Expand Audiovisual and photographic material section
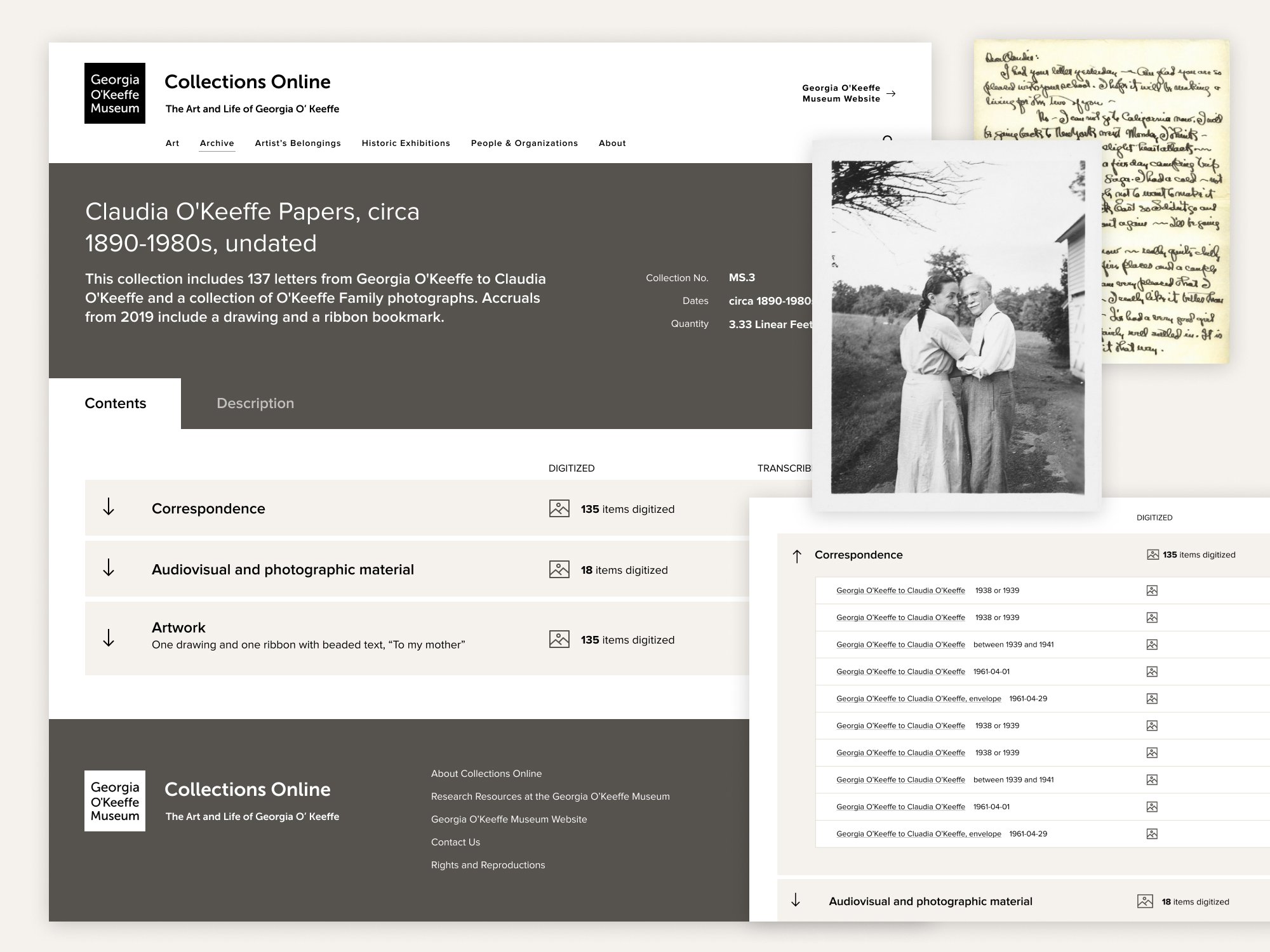Image resolution: width=1270 pixels, height=952 pixels. point(109,568)
